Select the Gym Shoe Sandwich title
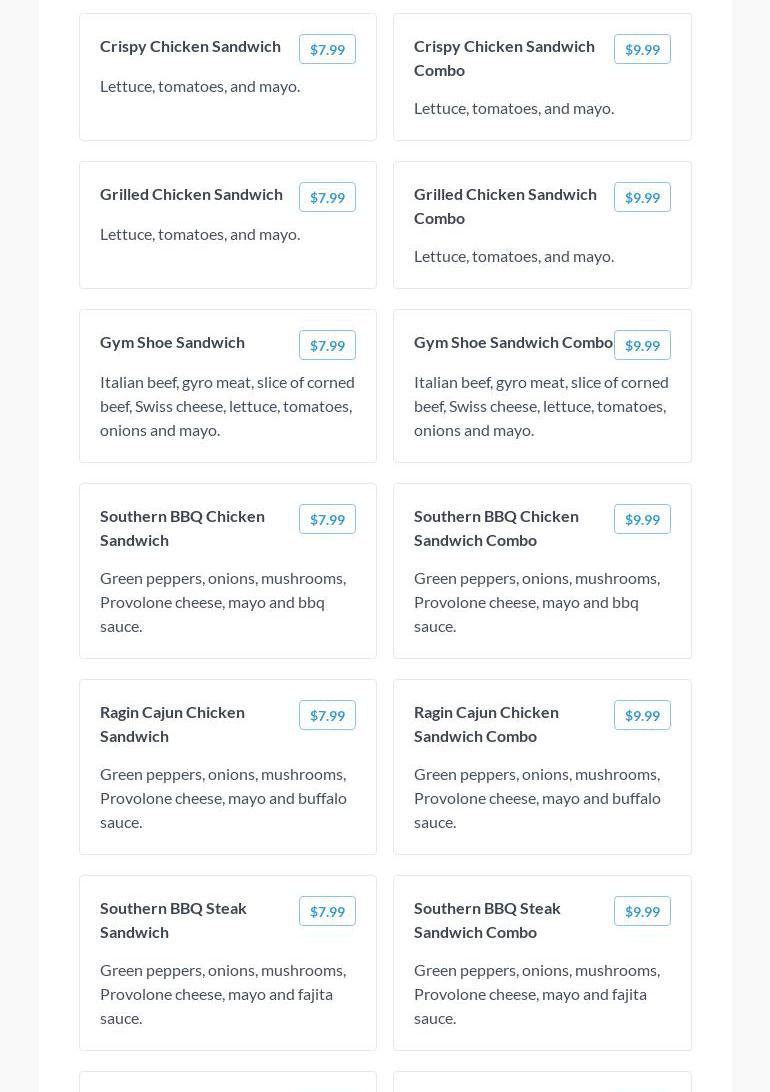Screen dimensions: 770x1092 click(172, 342)
